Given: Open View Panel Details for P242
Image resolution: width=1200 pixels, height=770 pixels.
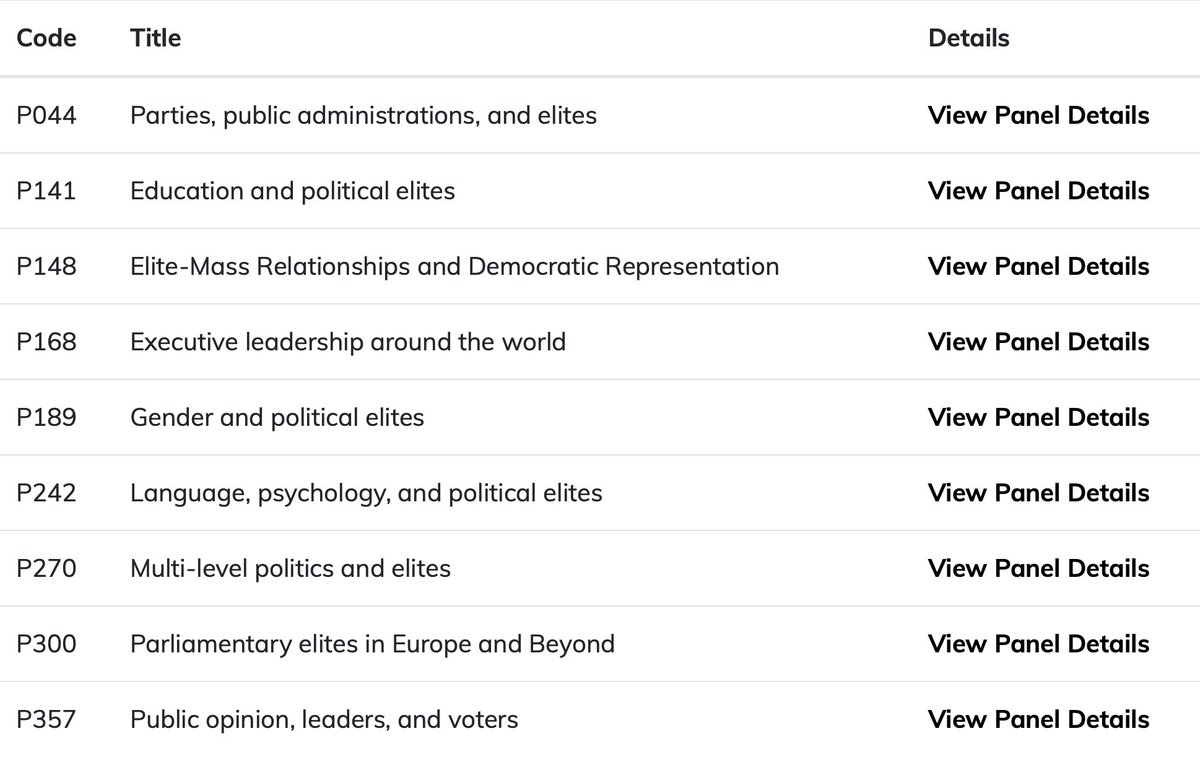Looking at the screenshot, I should pyautogui.click(x=1038, y=493).
